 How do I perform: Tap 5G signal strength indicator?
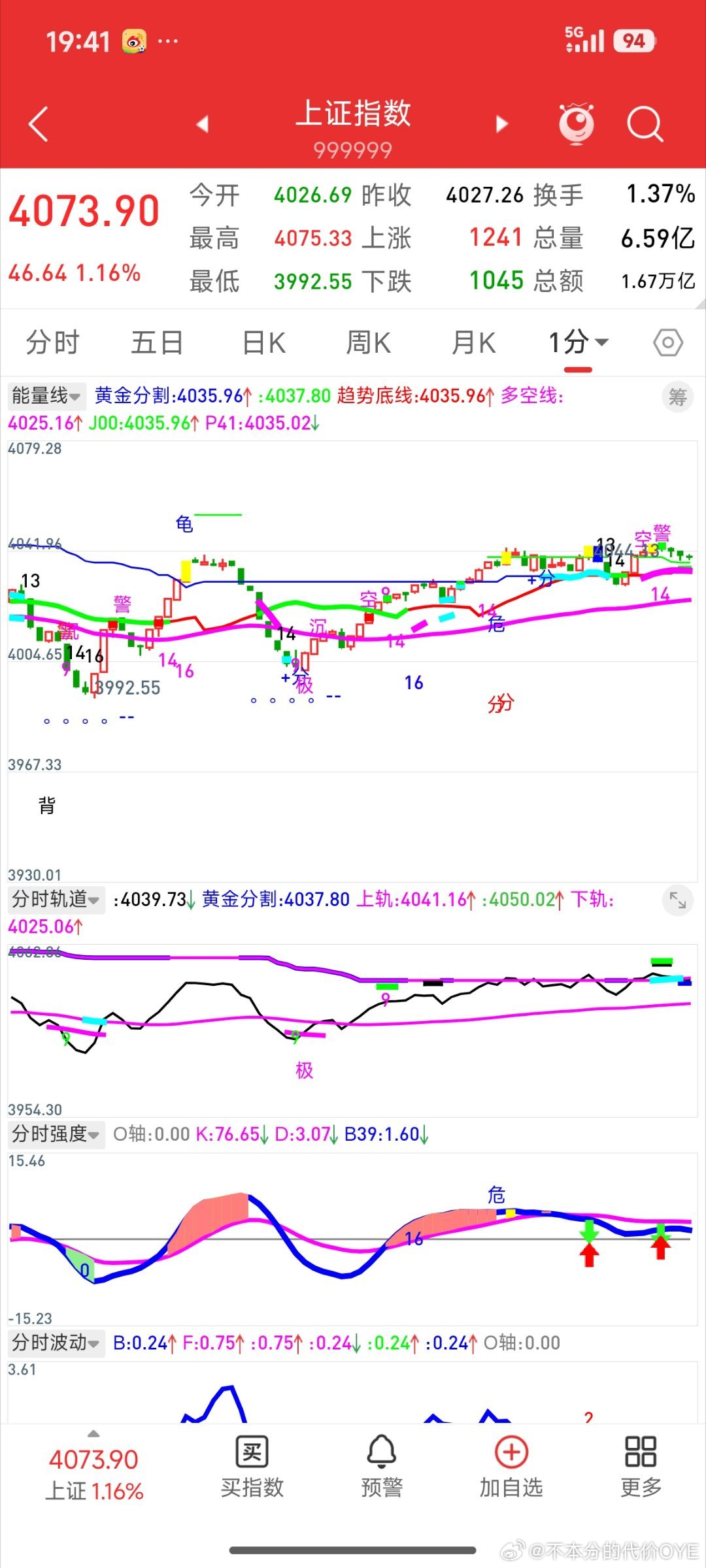pos(584,40)
